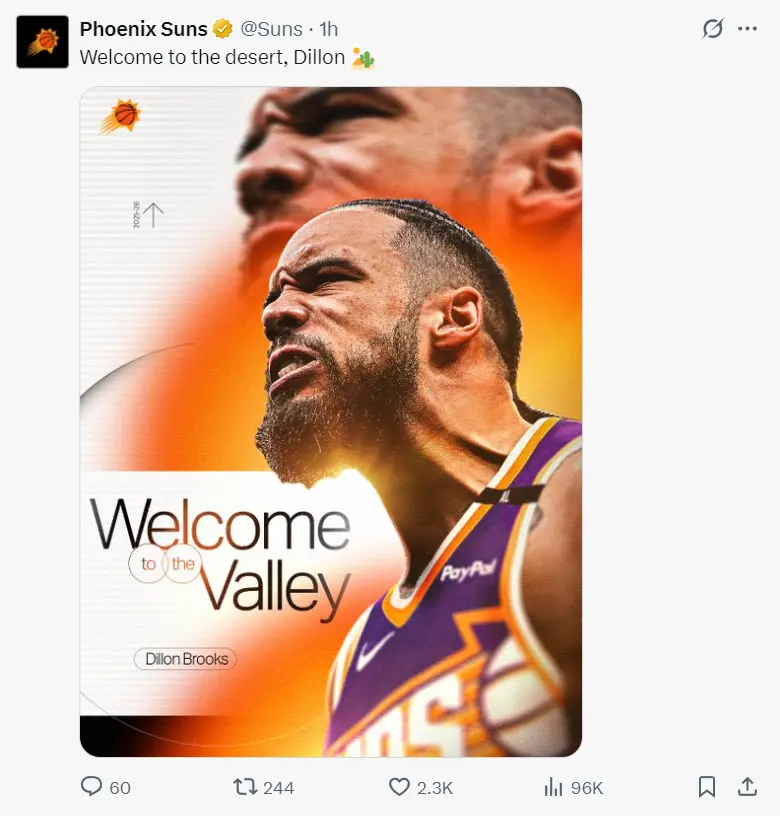780x816 pixels.
Task: Repost using the retweet arrows icon
Action: [x=245, y=786]
